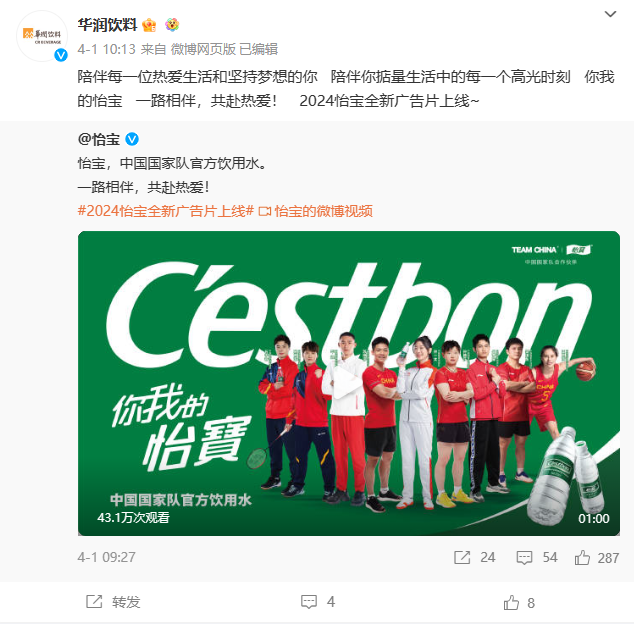Open 怡宝的微博视频 video link
Viewport: 634px width, 624px height.
[x=315, y=211]
